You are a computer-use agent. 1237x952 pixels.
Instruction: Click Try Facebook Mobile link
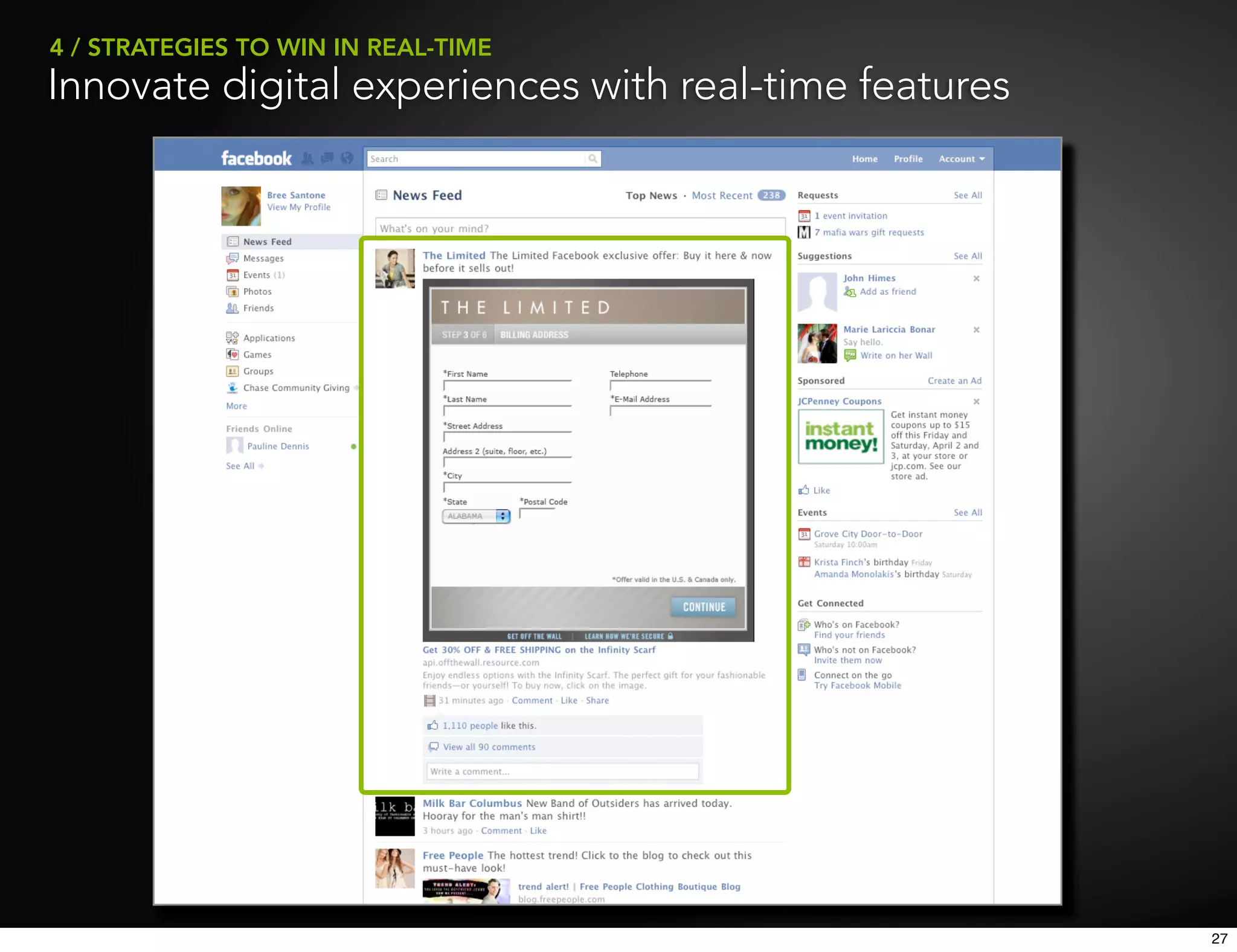point(857,686)
